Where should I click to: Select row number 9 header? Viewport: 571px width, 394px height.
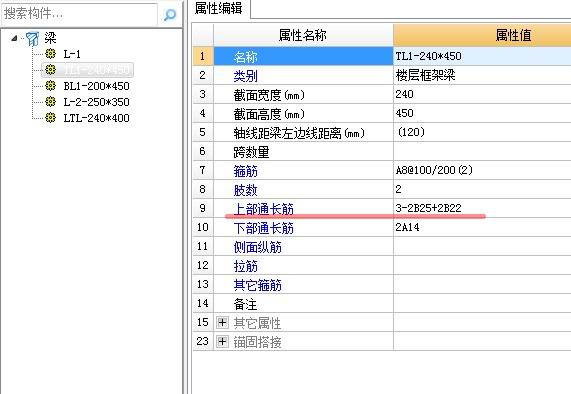[203, 208]
